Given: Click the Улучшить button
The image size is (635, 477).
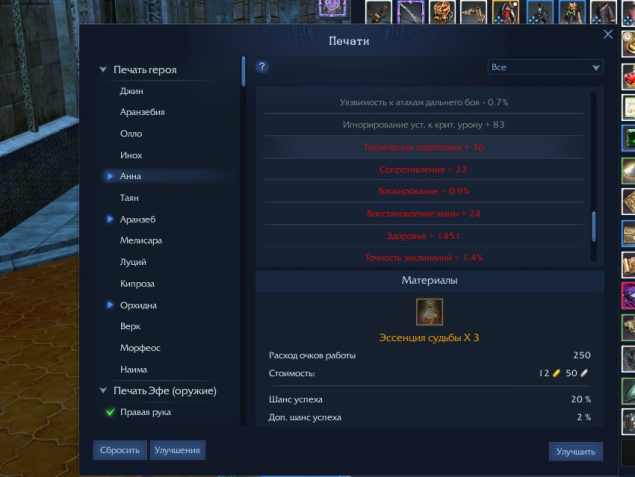Looking at the screenshot, I should pyautogui.click(x=575, y=451).
